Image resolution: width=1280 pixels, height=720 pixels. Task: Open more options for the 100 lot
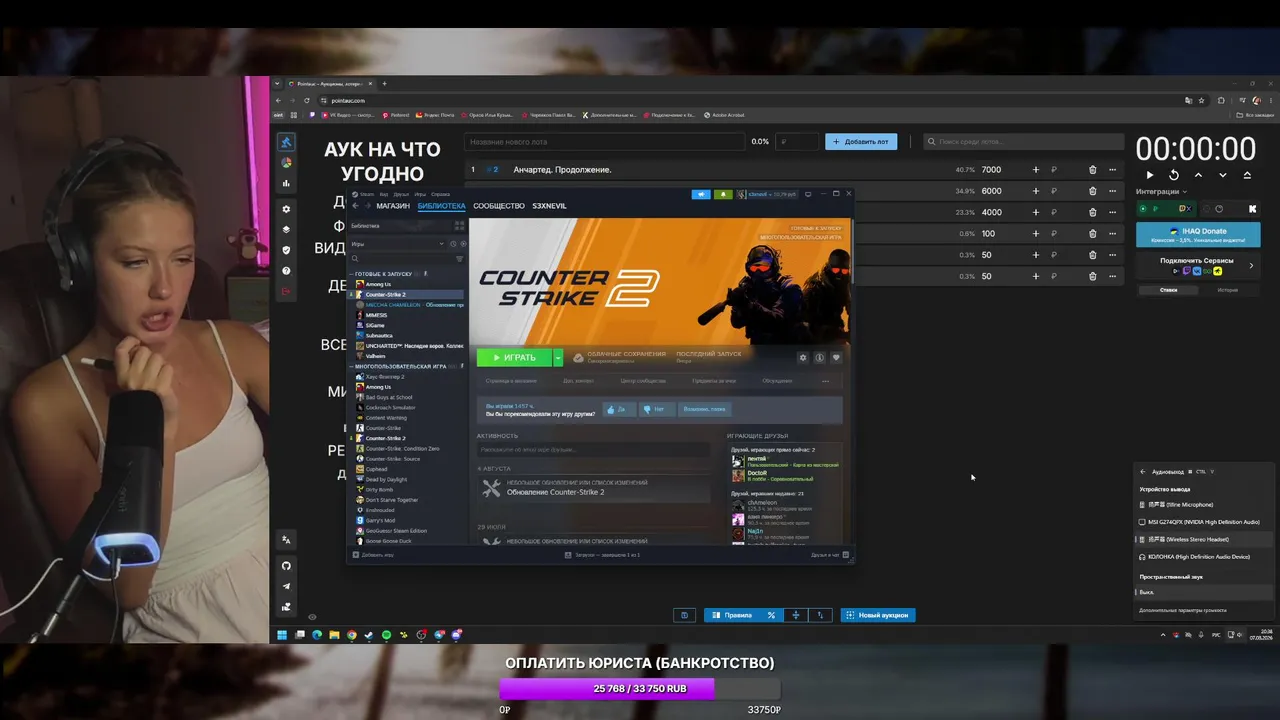pyautogui.click(x=1112, y=233)
